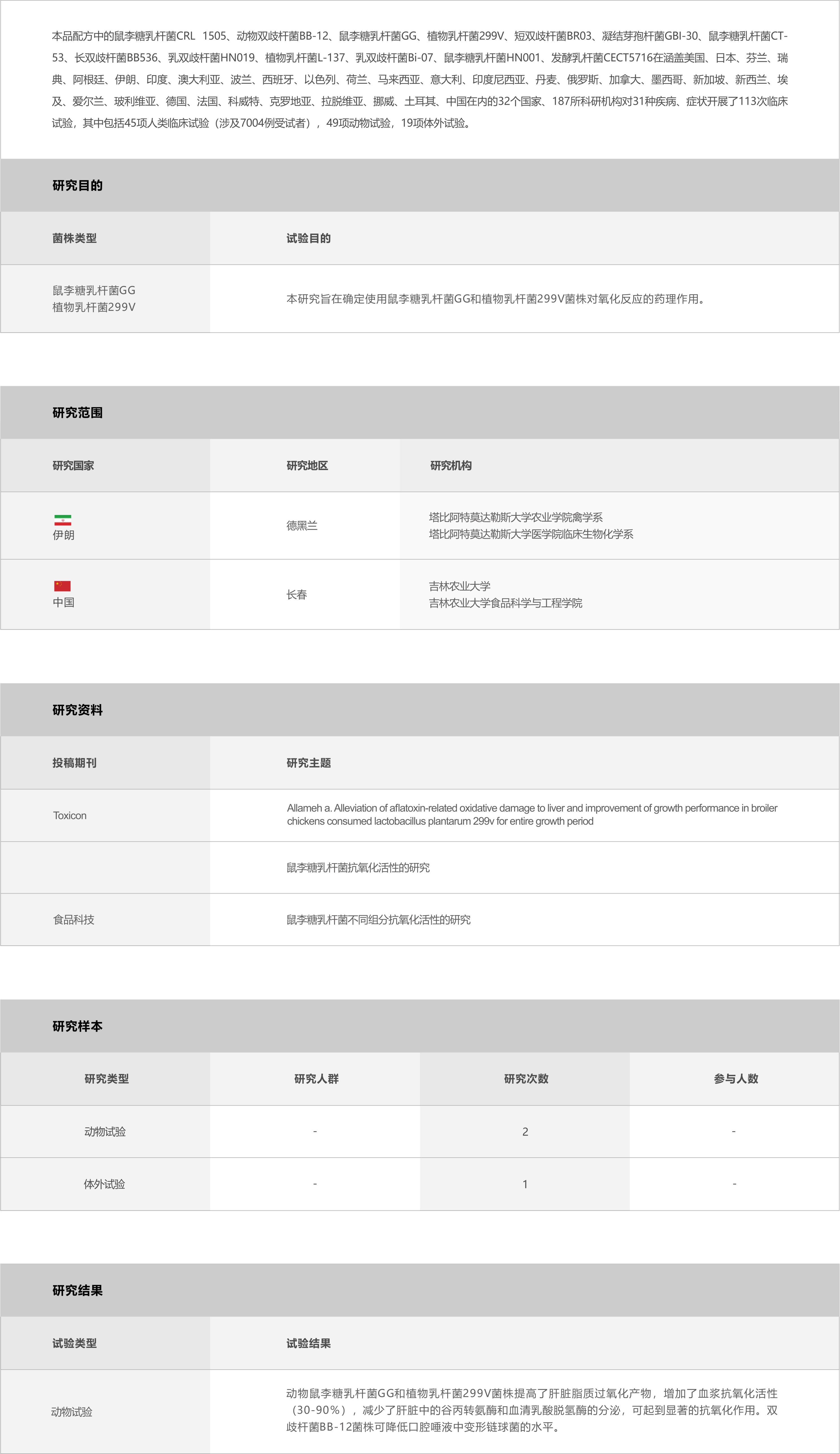This screenshot has height=1454, width=840.
Task: Click the Toxicon journal cell
Action: pyautogui.click(x=70, y=815)
